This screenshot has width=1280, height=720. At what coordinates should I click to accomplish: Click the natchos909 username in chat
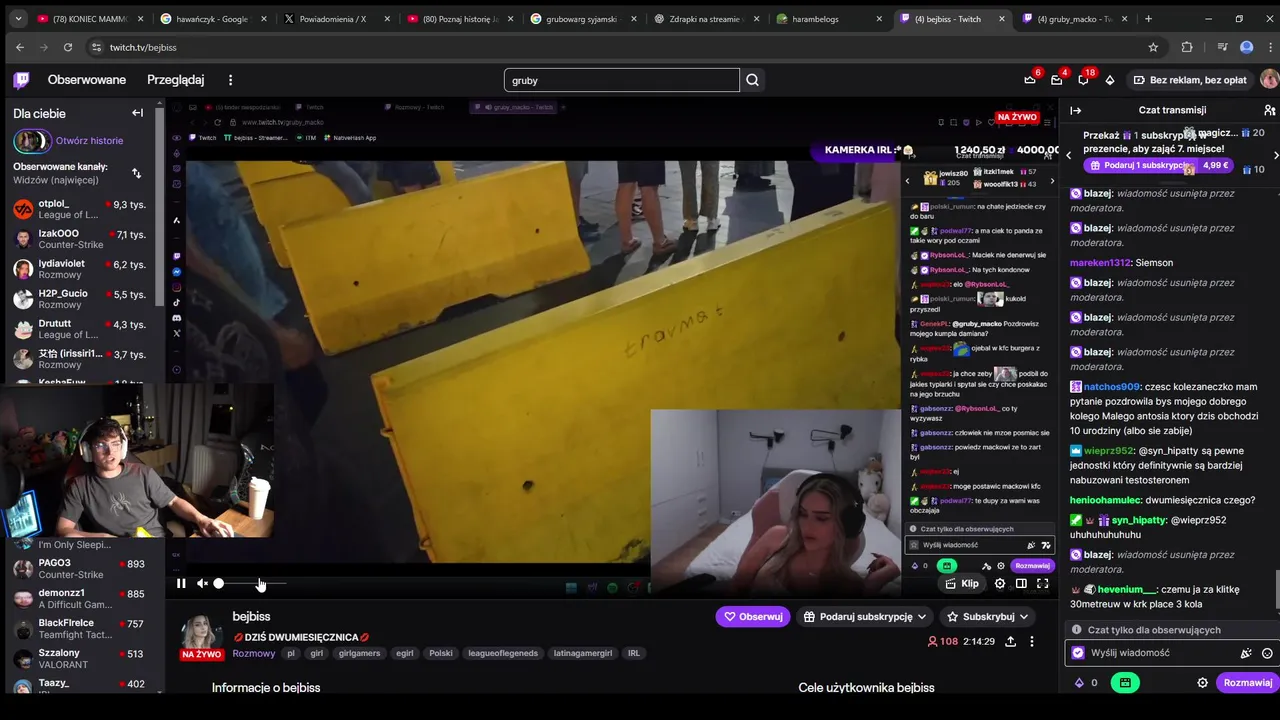(x=1111, y=386)
